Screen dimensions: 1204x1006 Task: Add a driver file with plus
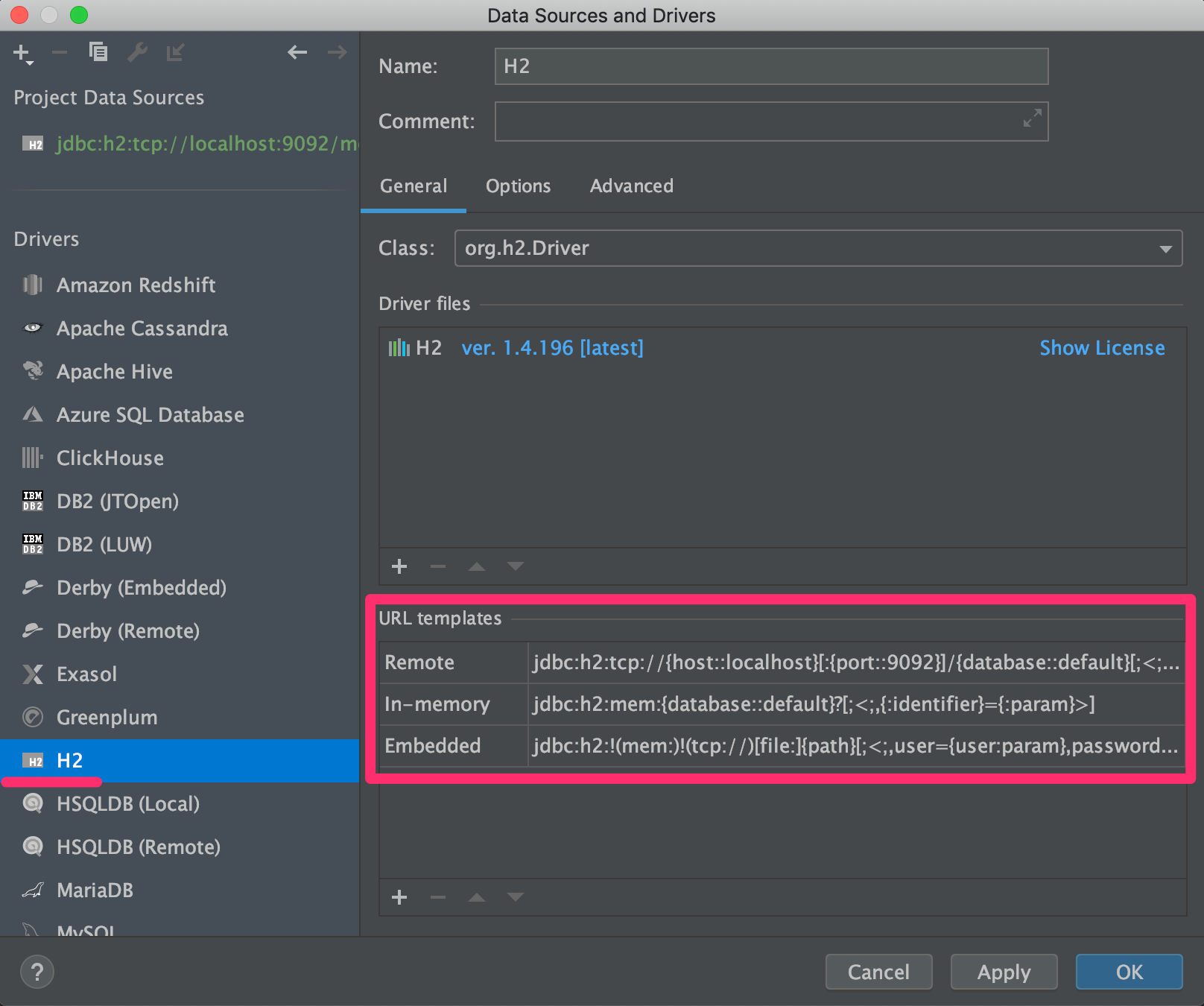399,566
